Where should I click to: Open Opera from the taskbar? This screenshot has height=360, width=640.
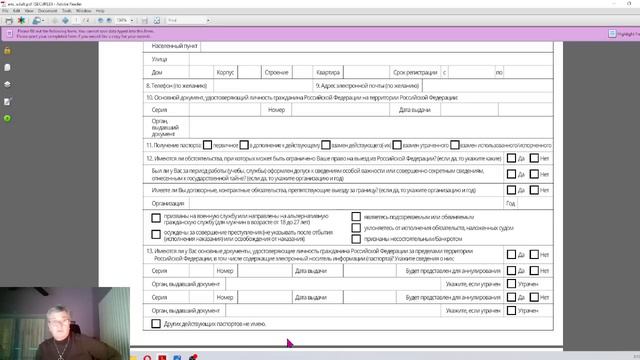click(x=147, y=358)
